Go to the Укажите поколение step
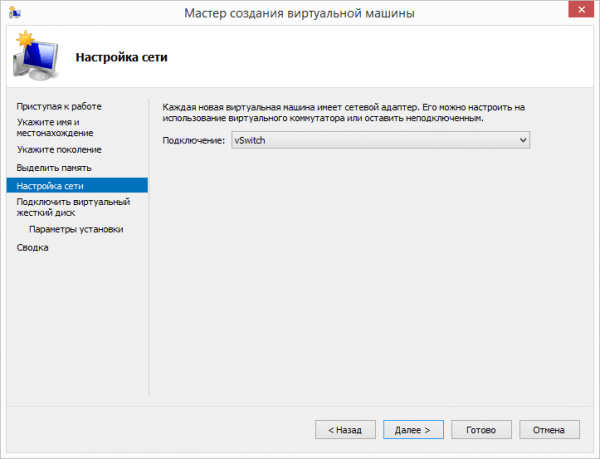The height and width of the screenshot is (459, 600). (x=59, y=150)
